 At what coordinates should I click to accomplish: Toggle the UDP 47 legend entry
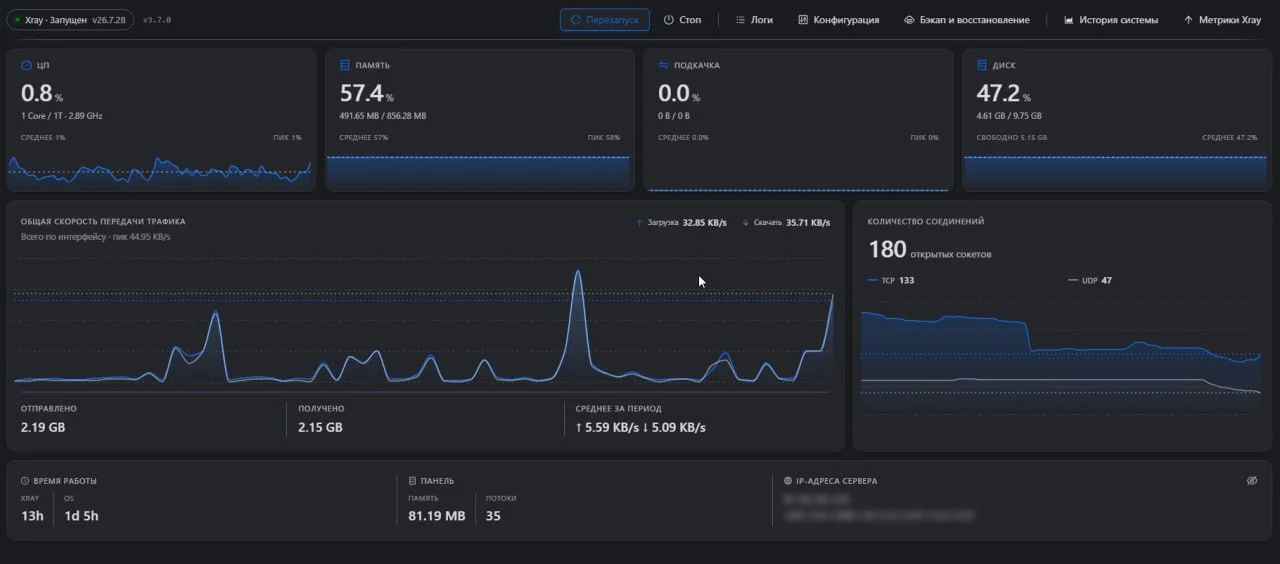(1090, 281)
